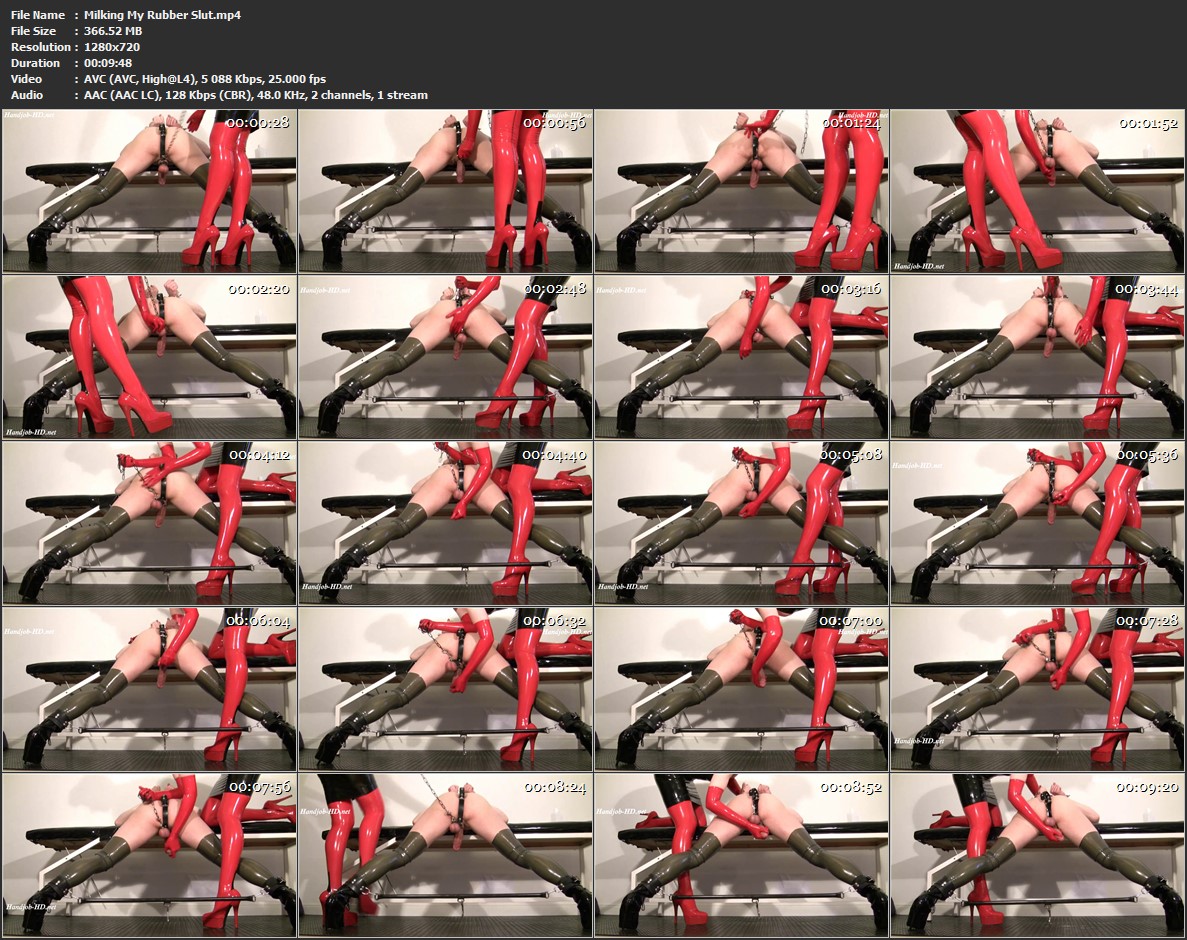
Task: Open the frame marked 00:07:28
Action: [x=1037, y=688]
